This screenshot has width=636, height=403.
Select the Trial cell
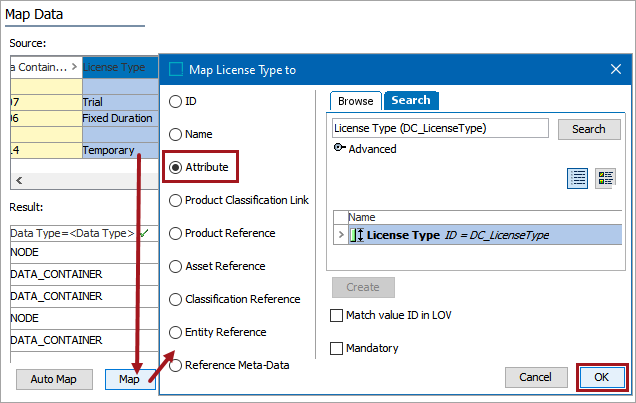(x=120, y=102)
